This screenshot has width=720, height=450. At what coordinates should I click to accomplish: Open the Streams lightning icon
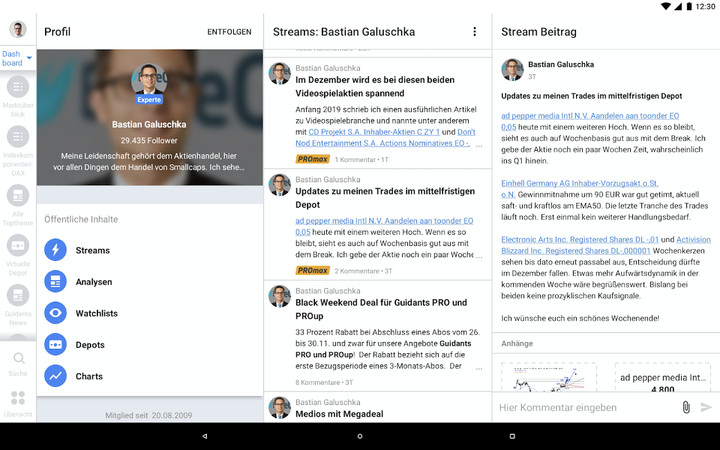[x=56, y=250]
